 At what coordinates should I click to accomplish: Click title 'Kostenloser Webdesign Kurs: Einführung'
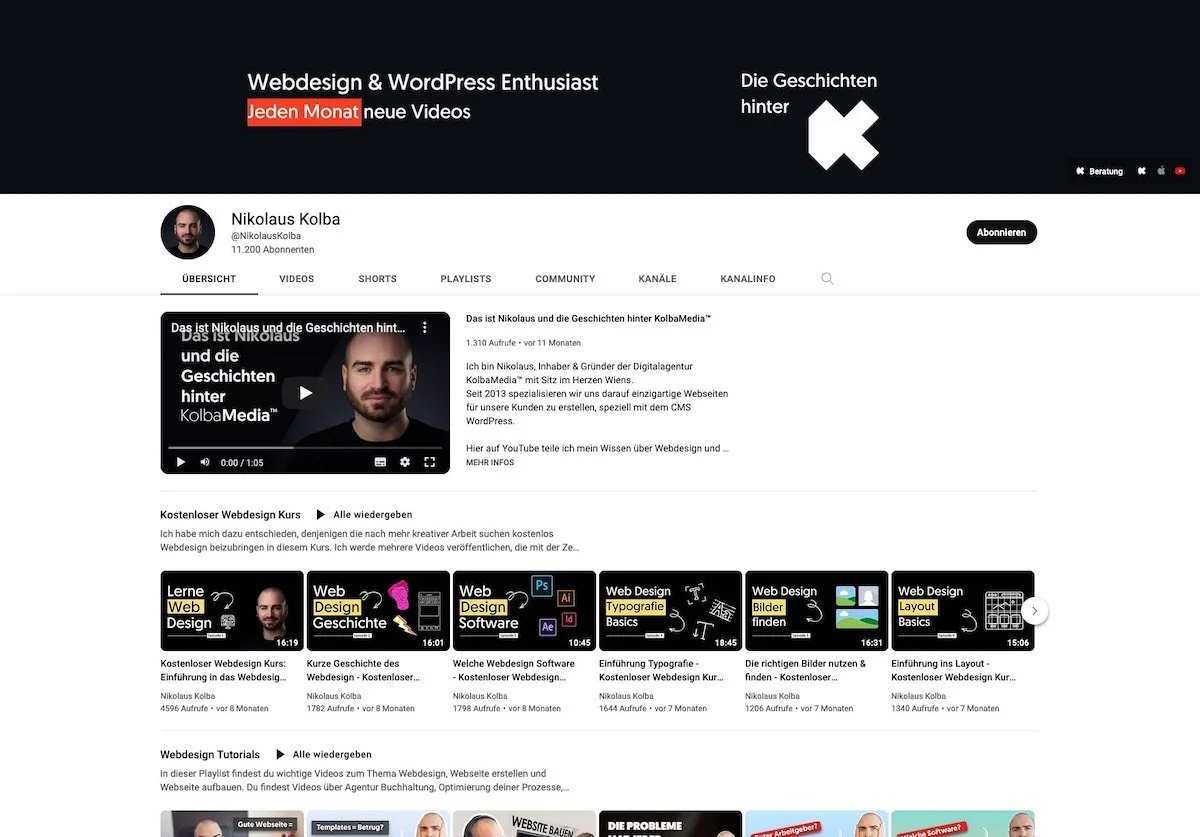pyautogui.click(x=224, y=670)
